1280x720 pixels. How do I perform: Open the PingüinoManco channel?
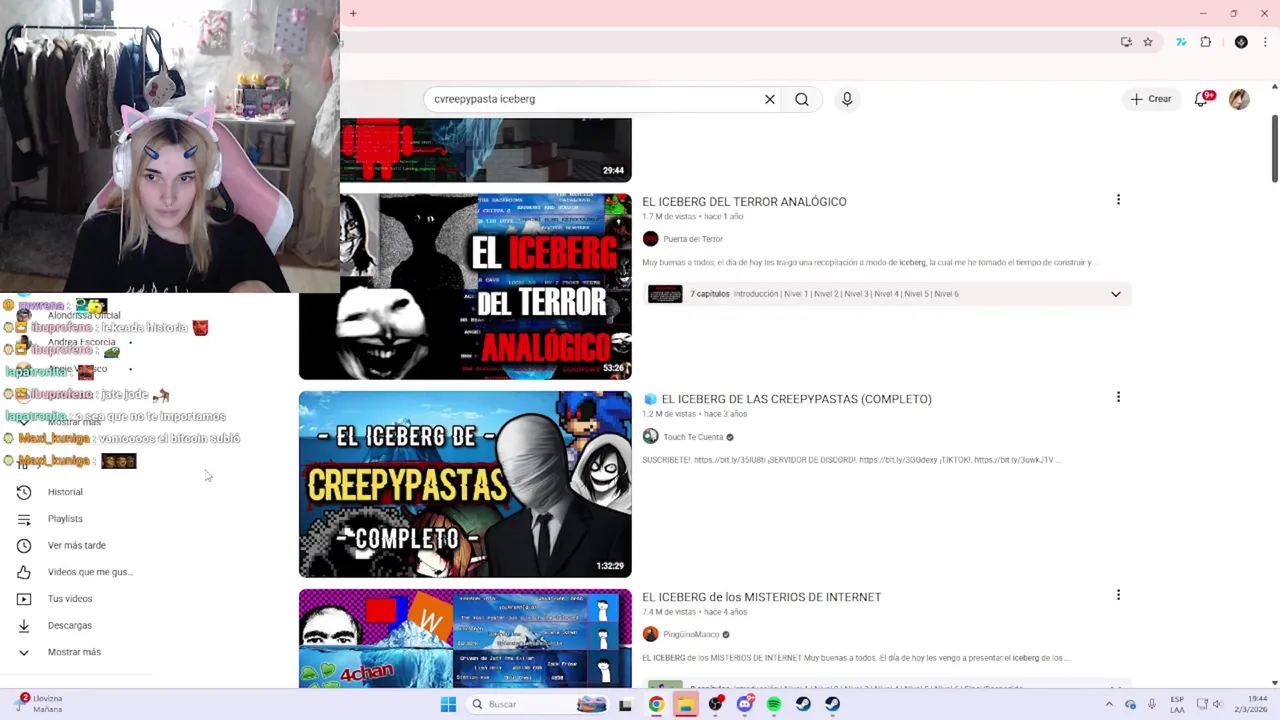click(691, 635)
